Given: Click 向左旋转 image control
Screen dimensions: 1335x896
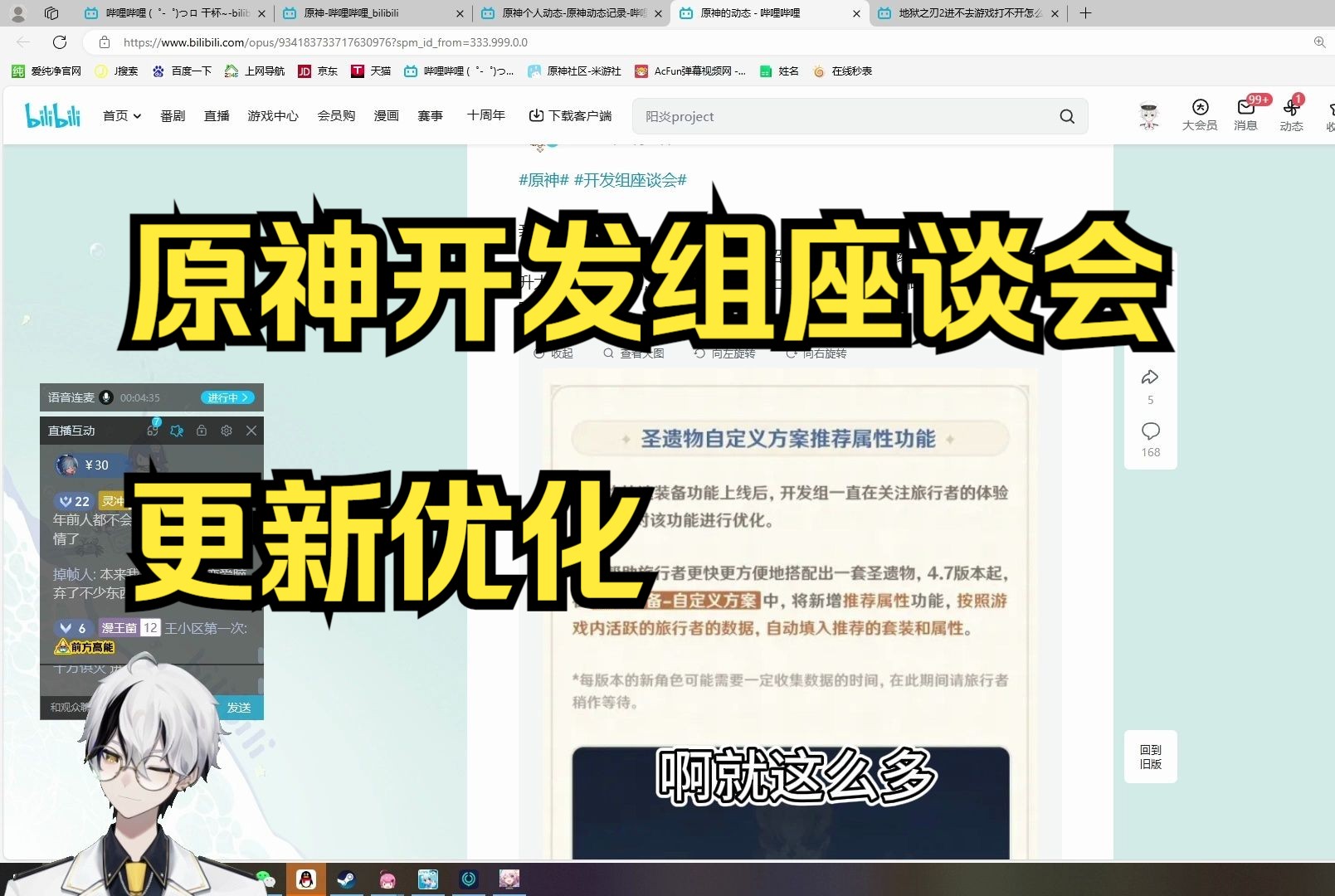Looking at the screenshot, I should pyautogui.click(x=724, y=353).
